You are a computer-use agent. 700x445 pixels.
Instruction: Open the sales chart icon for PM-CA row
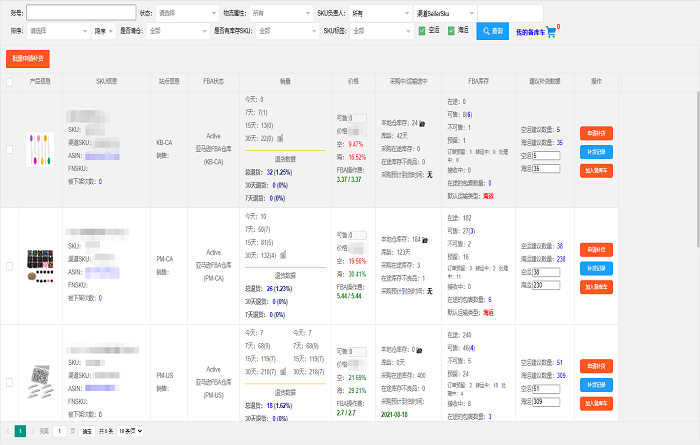click(x=283, y=255)
